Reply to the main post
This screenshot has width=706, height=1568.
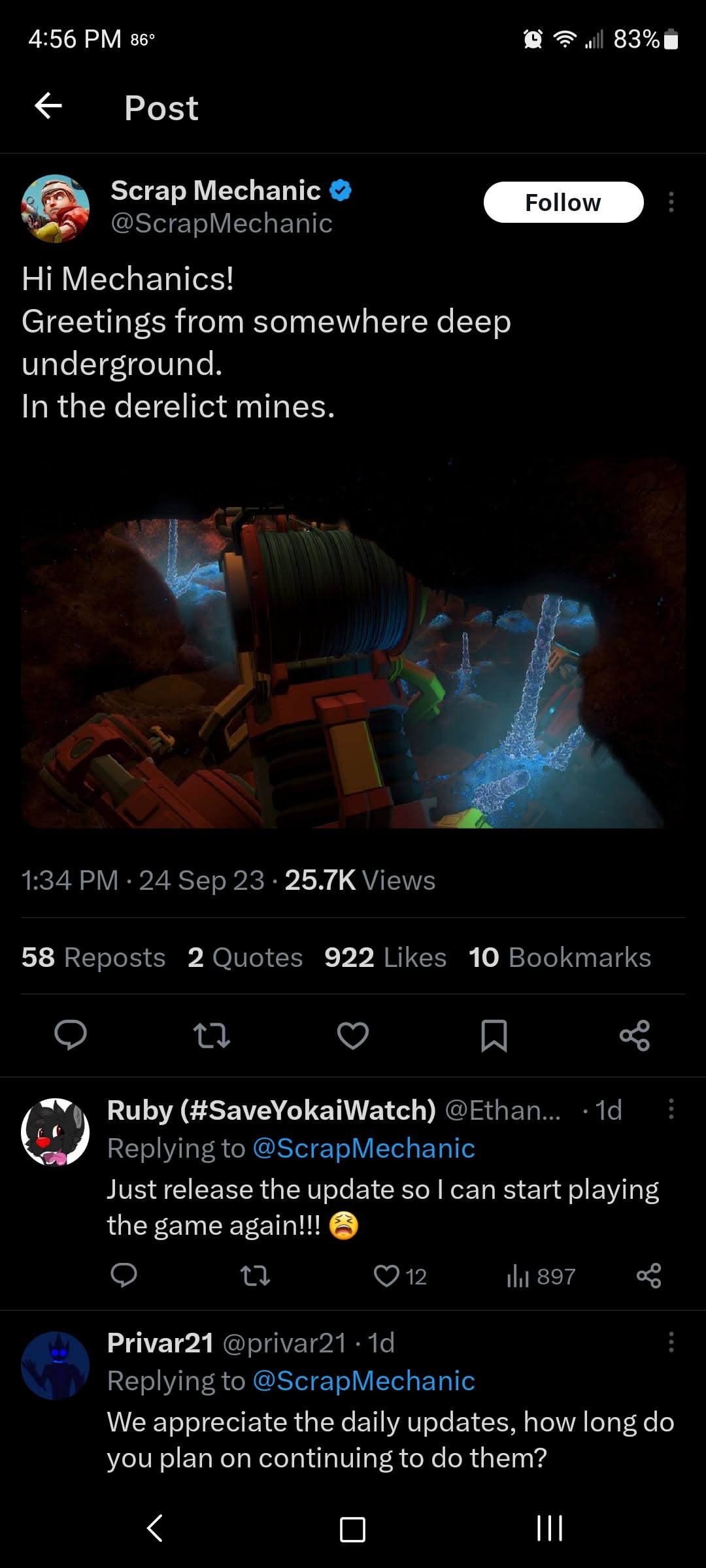[x=71, y=1035]
